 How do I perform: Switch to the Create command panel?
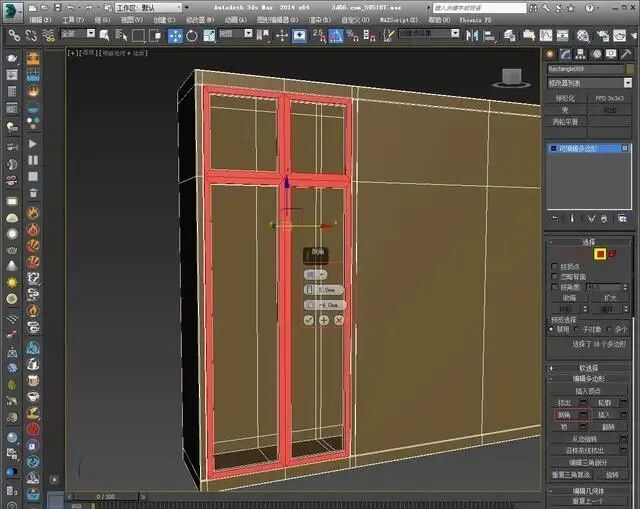(550, 54)
